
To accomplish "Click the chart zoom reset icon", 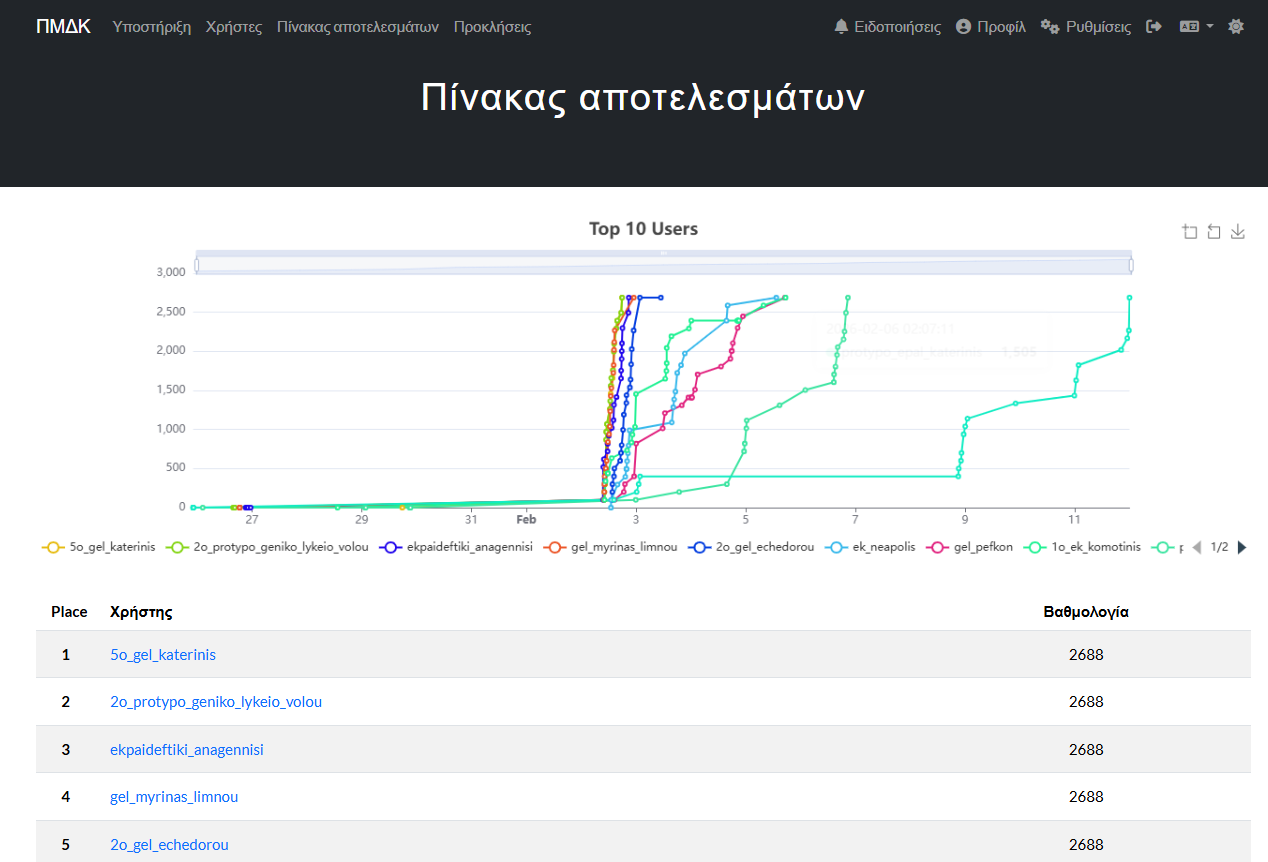I will [x=1213, y=232].
